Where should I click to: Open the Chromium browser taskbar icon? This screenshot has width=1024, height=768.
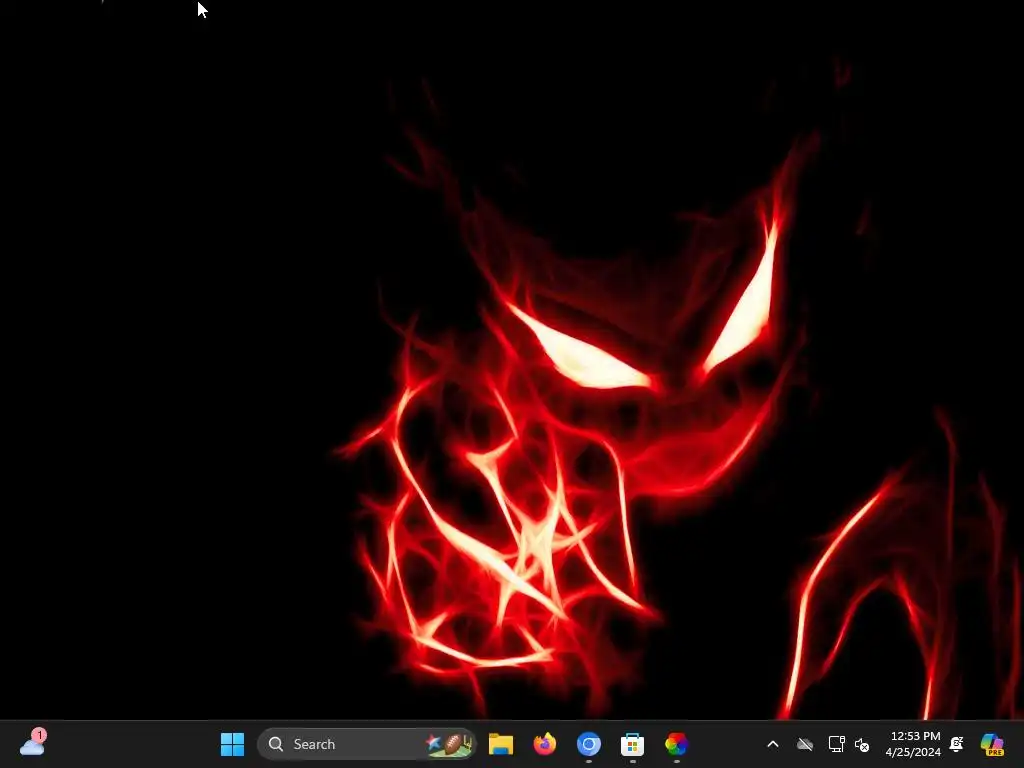point(588,744)
